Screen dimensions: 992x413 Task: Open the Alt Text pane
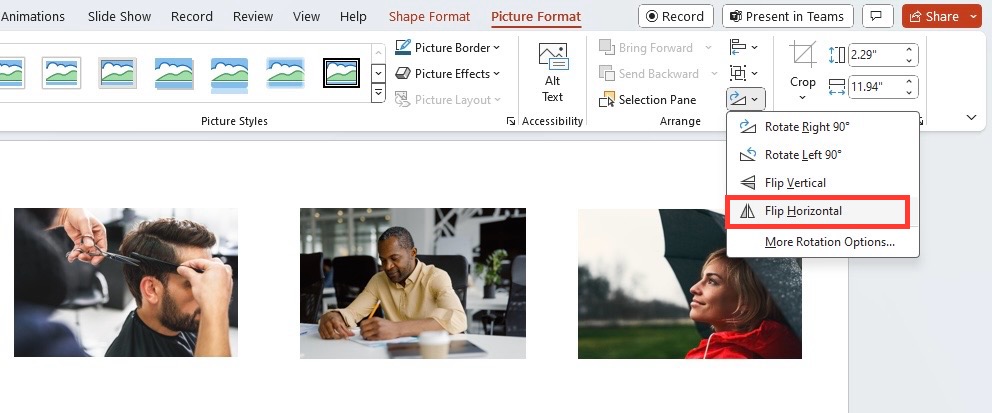pyautogui.click(x=552, y=72)
